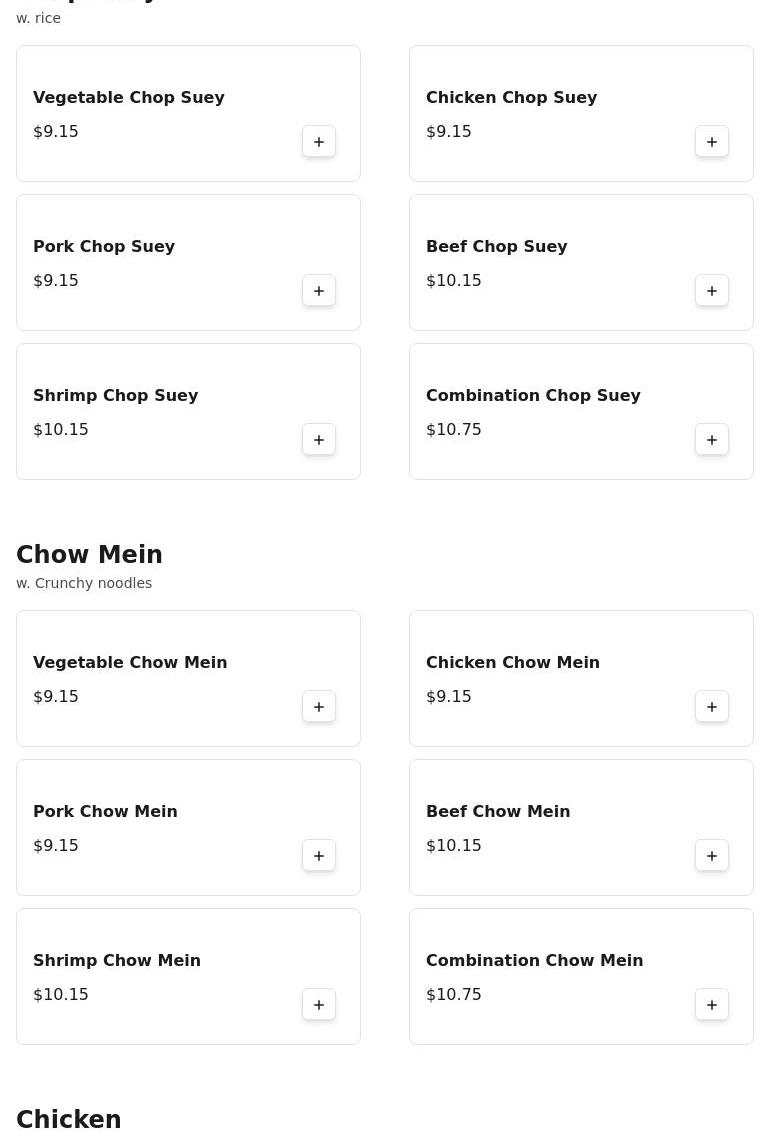770x1130 pixels.
Task: Add Chicken Chop Suey with plus icon
Action: [x=712, y=142]
